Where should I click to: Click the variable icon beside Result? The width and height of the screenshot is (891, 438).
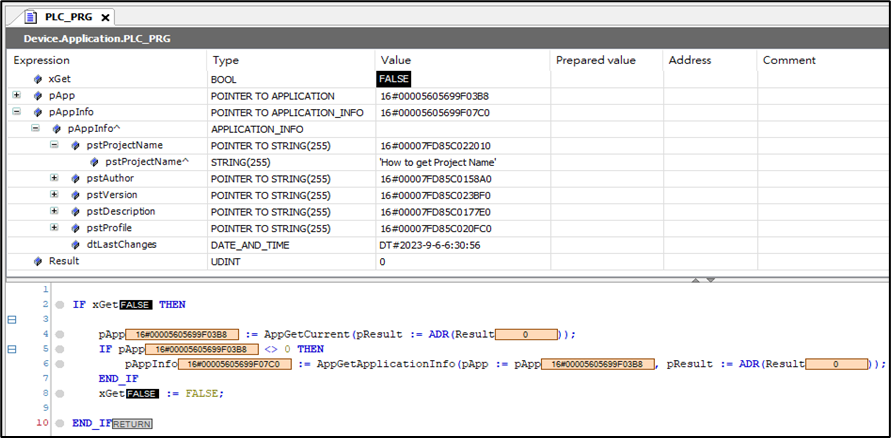(38, 261)
